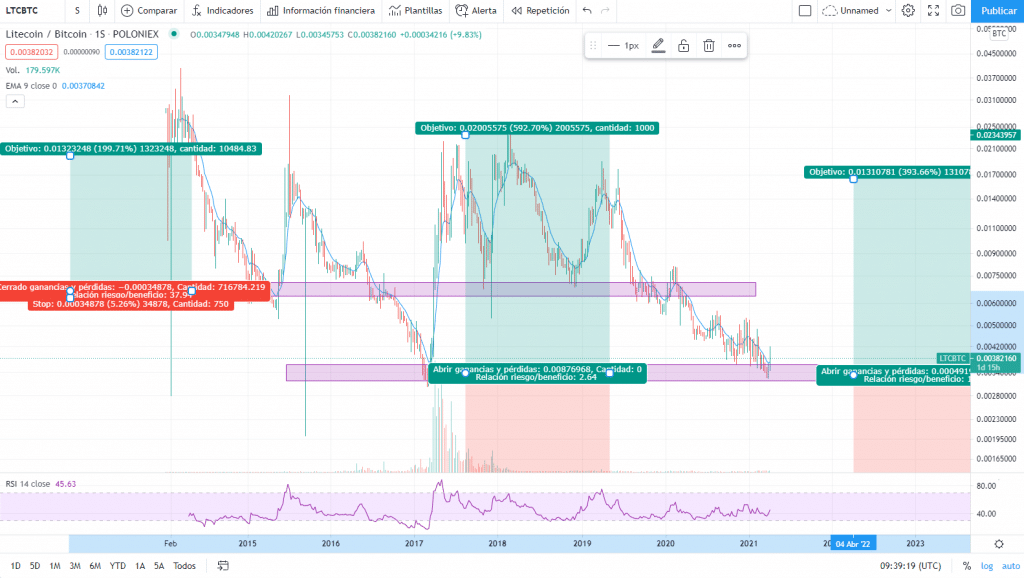Image resolution: width=1024 pixels, height=578 pixels.
Task: Select the Objetivo 0.02005575 target label
Action: [537, 128]
